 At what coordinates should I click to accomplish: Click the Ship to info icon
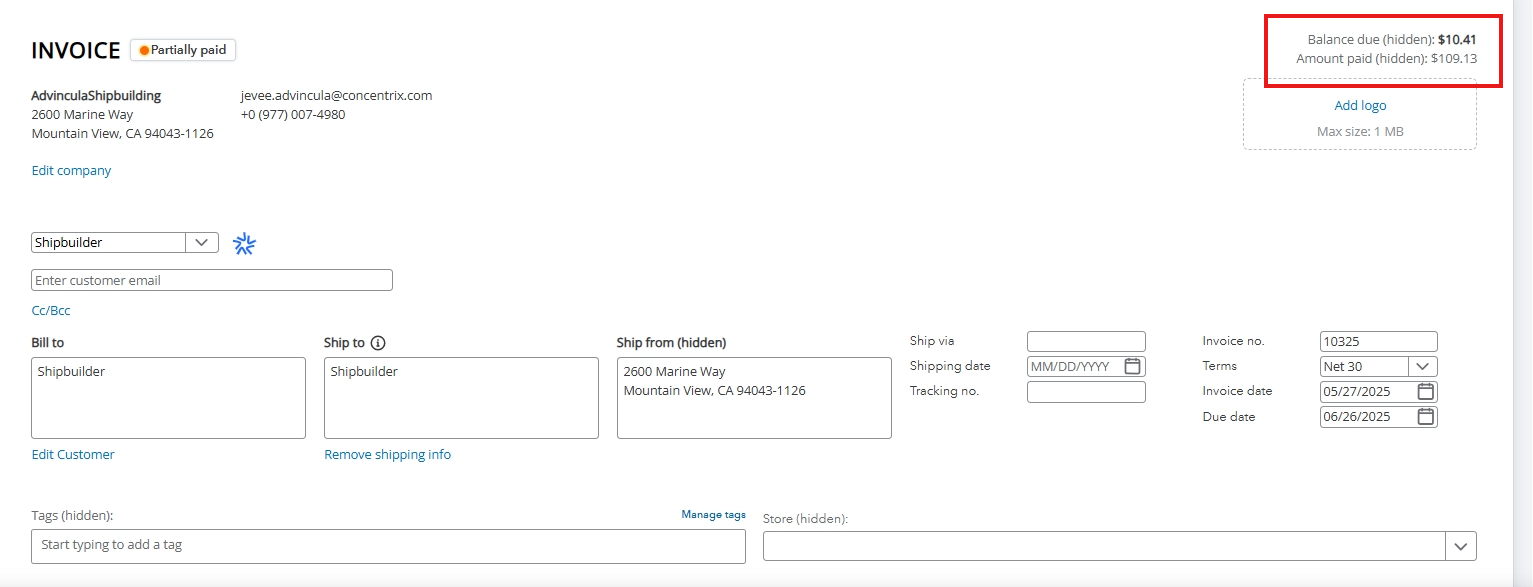(378, 343)
